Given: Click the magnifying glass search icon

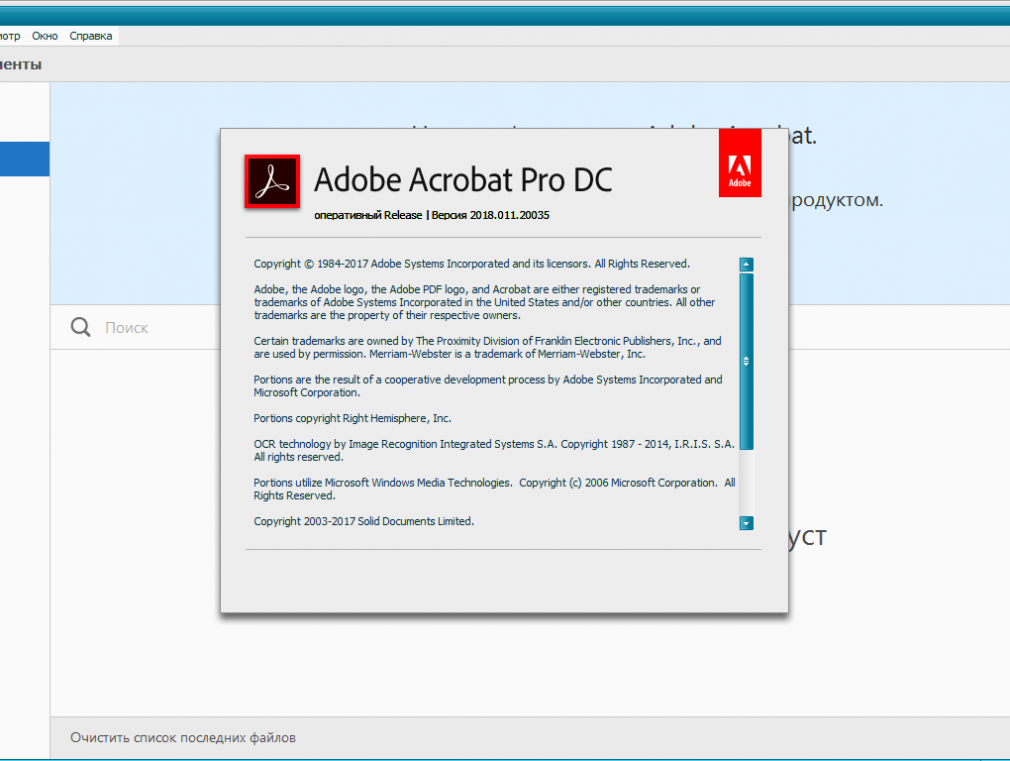Looking at the screenshot, I should [x=81, y=327].
